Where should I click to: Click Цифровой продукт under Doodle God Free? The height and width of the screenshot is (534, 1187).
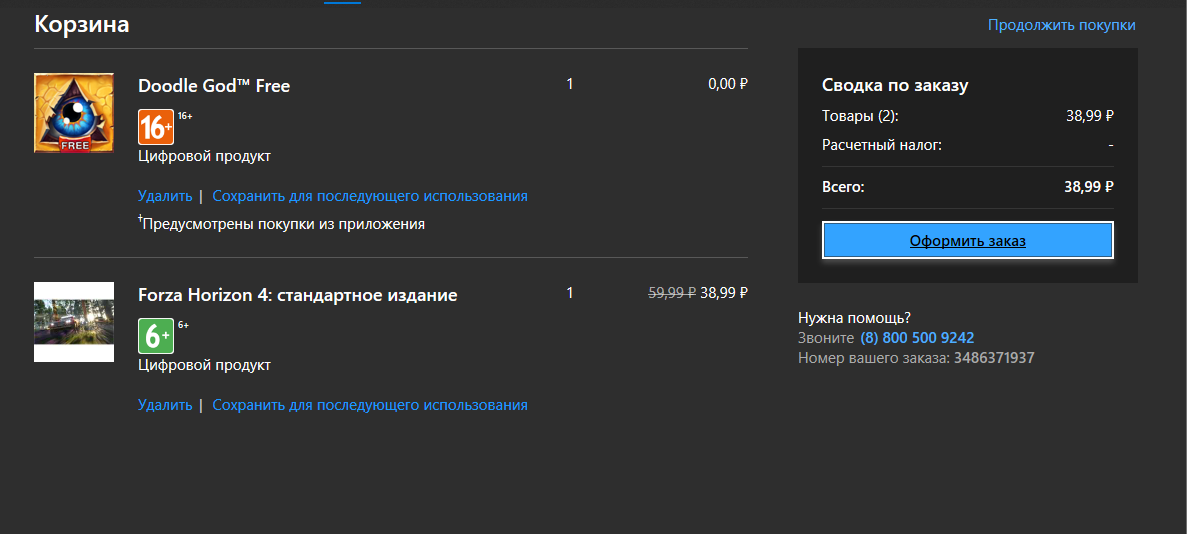pos(204,156)
